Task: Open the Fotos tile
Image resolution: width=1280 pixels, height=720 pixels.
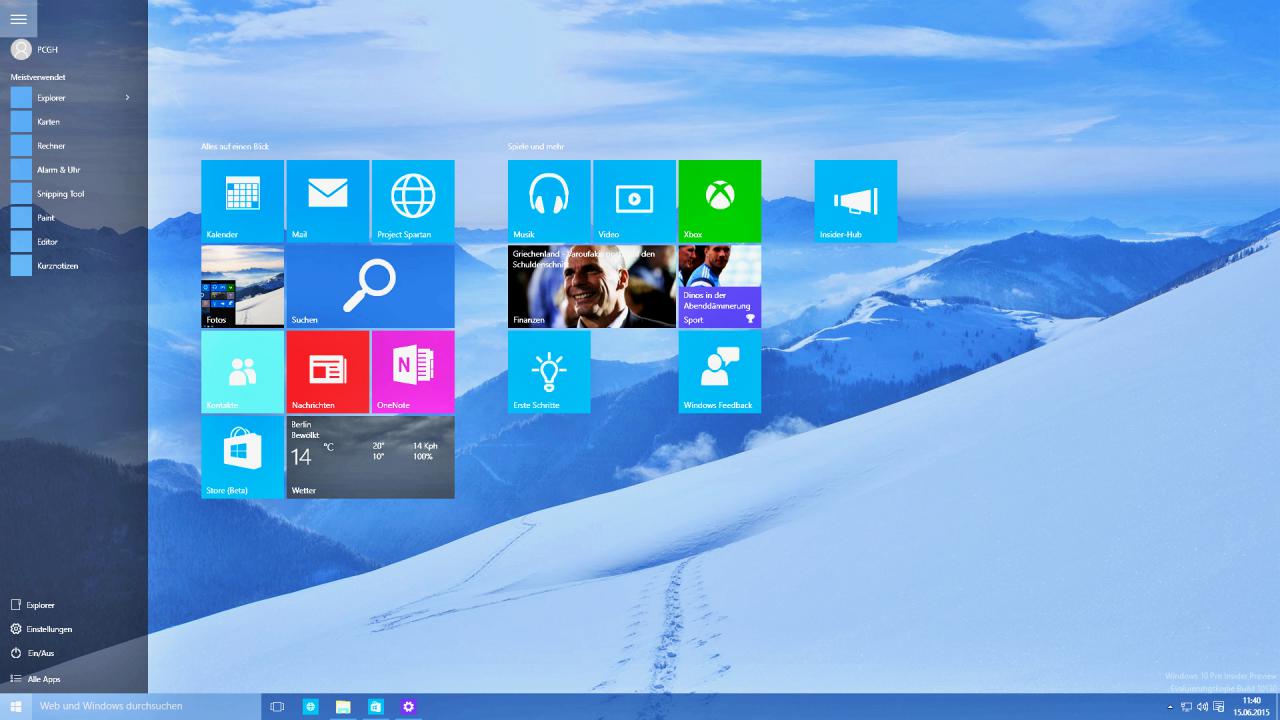Action: [242, 286]
